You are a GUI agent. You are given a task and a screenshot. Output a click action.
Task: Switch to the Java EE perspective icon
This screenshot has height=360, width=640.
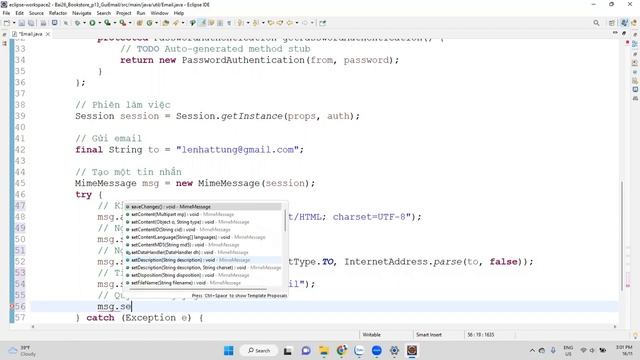(x=624, y=23)
